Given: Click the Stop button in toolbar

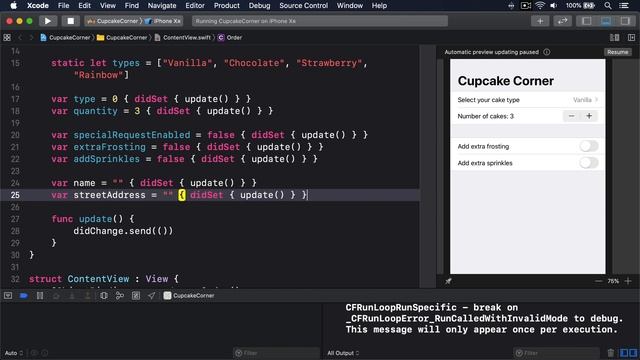Looking at the screenshot, I should point(71,21).
